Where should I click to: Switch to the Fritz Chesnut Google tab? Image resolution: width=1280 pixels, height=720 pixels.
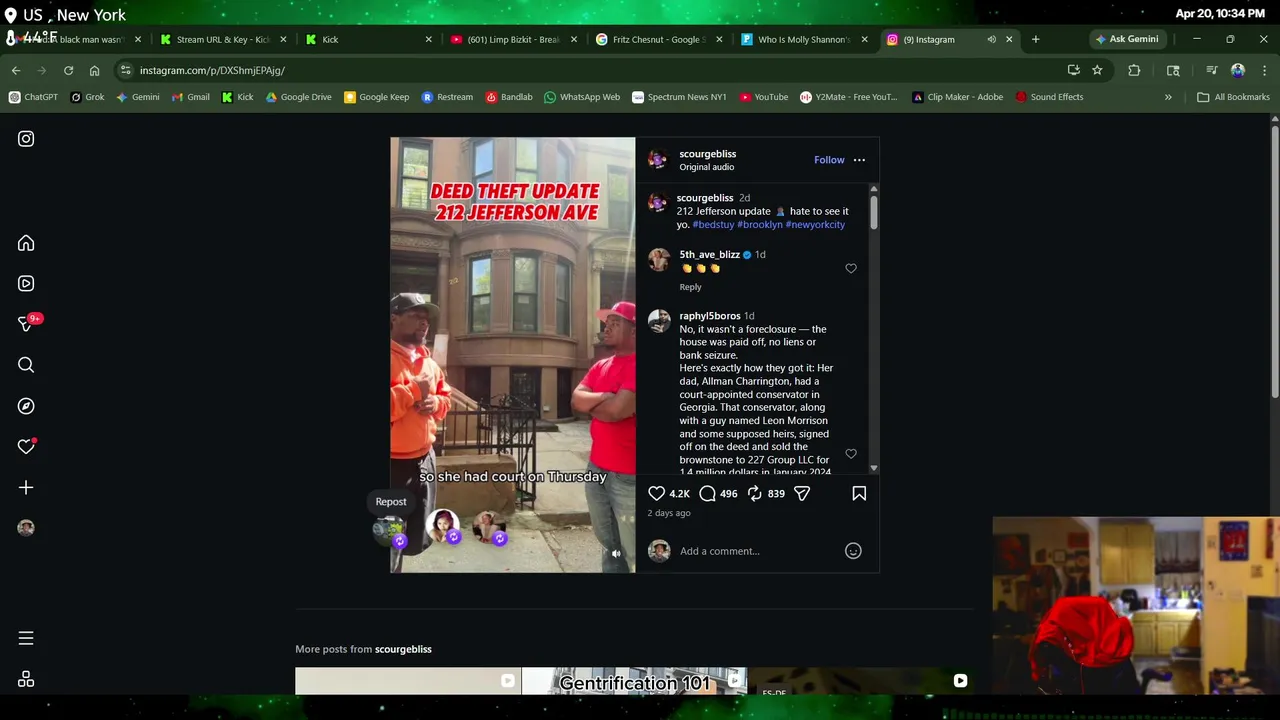(x=658, y=39)
